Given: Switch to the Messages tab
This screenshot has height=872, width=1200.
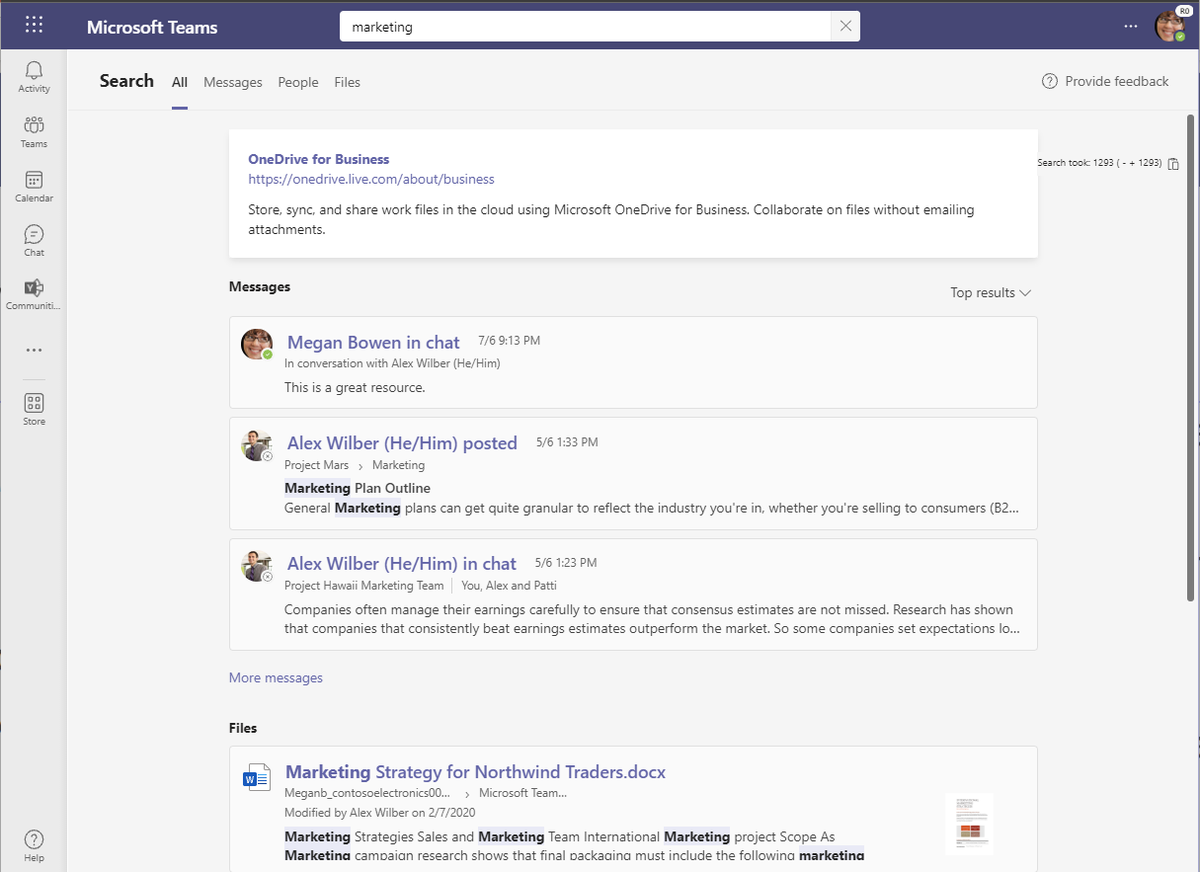Looking at the screenshot, I should coord(233,82).
